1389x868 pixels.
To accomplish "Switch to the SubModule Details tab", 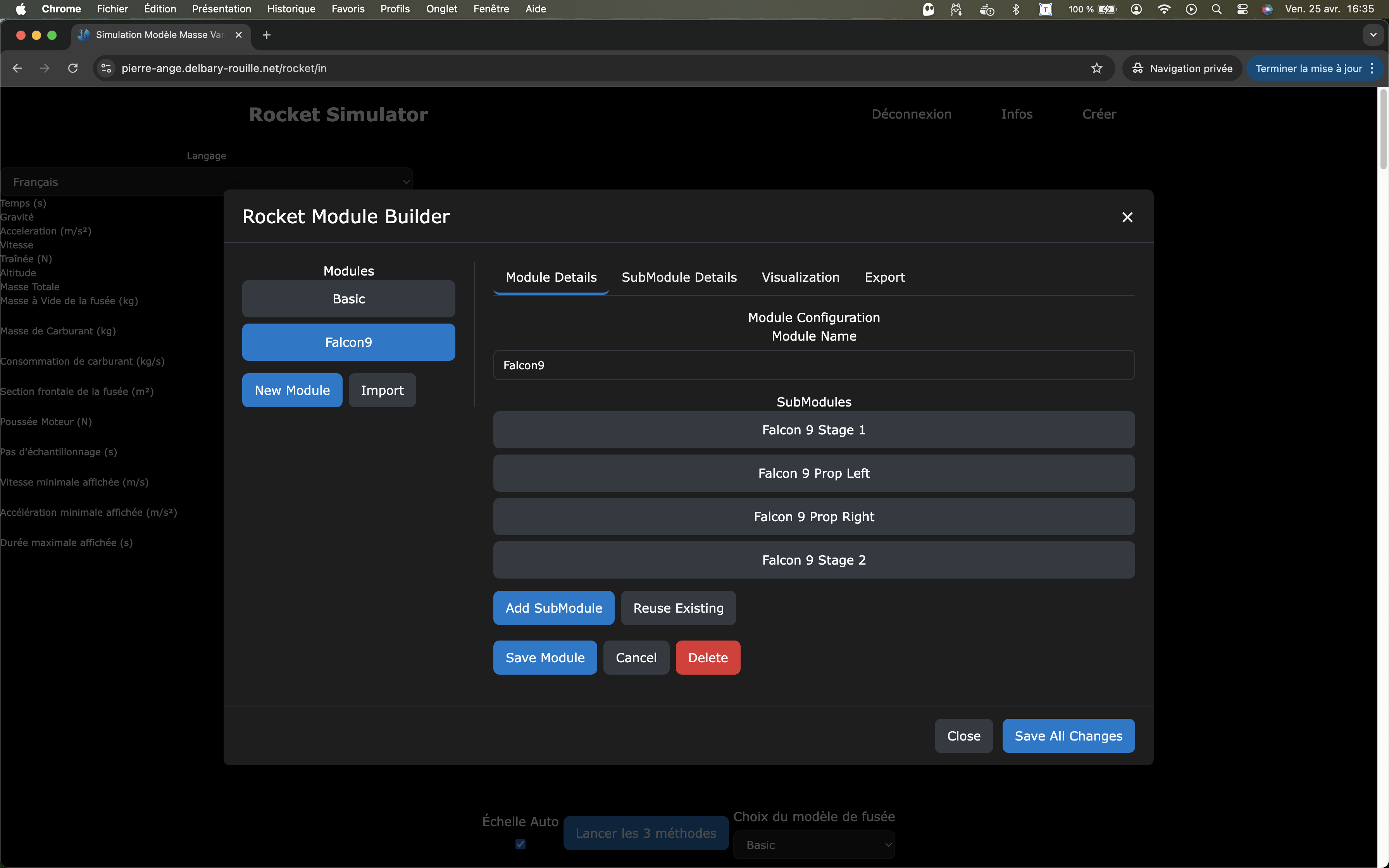I will click(x=679, y=277).
